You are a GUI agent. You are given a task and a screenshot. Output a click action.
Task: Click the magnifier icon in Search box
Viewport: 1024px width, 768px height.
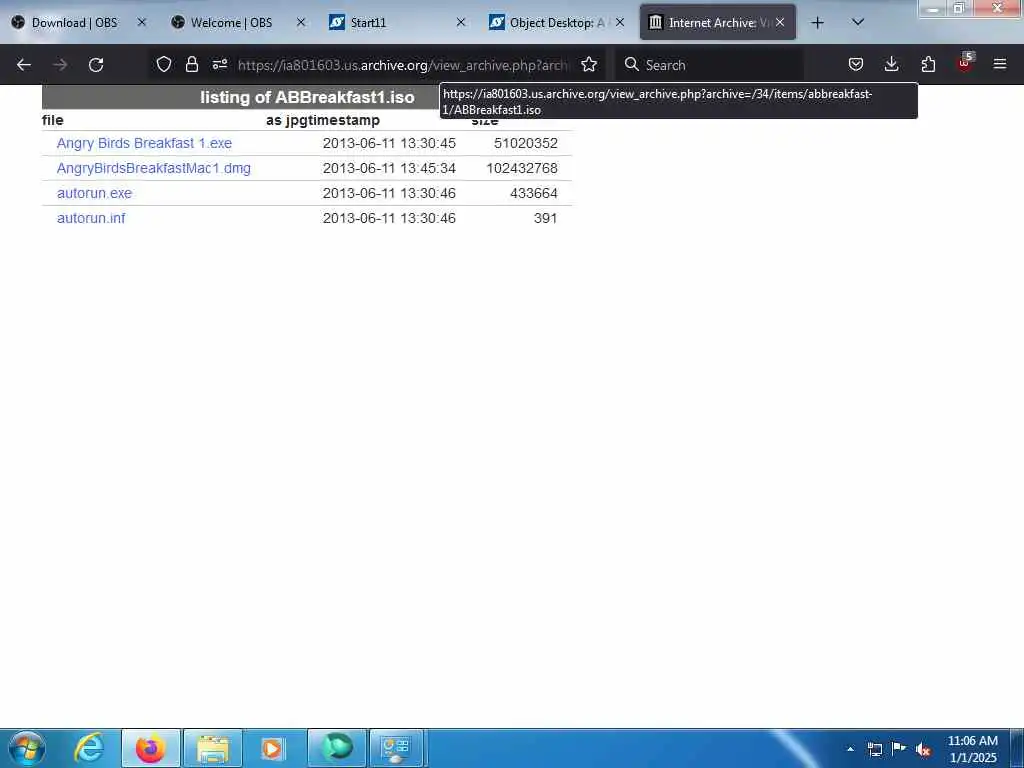632,64
